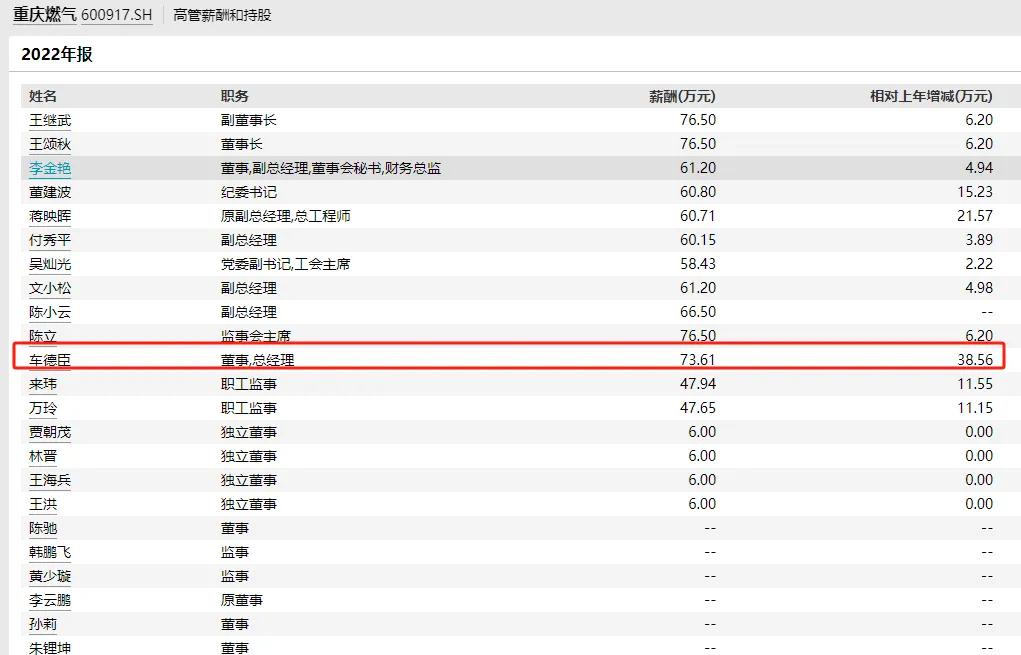Click the 党委副书记,工会主席 position cell
1021x655 pixels.
pyautogui.click(x=285, y=264)
